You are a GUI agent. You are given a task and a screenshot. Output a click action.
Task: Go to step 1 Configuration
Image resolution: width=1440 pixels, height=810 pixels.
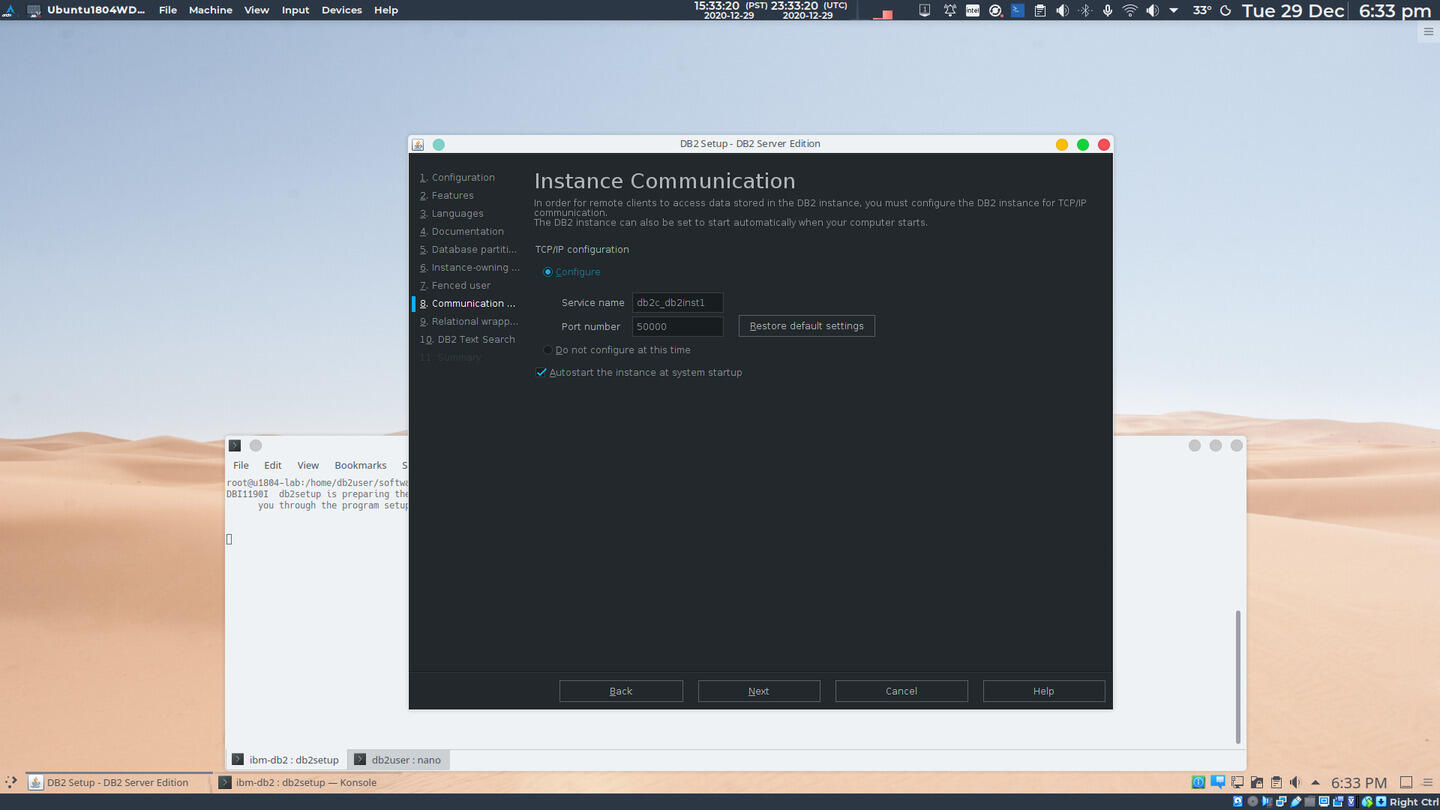pyautogui.click(x=457, y=177)
